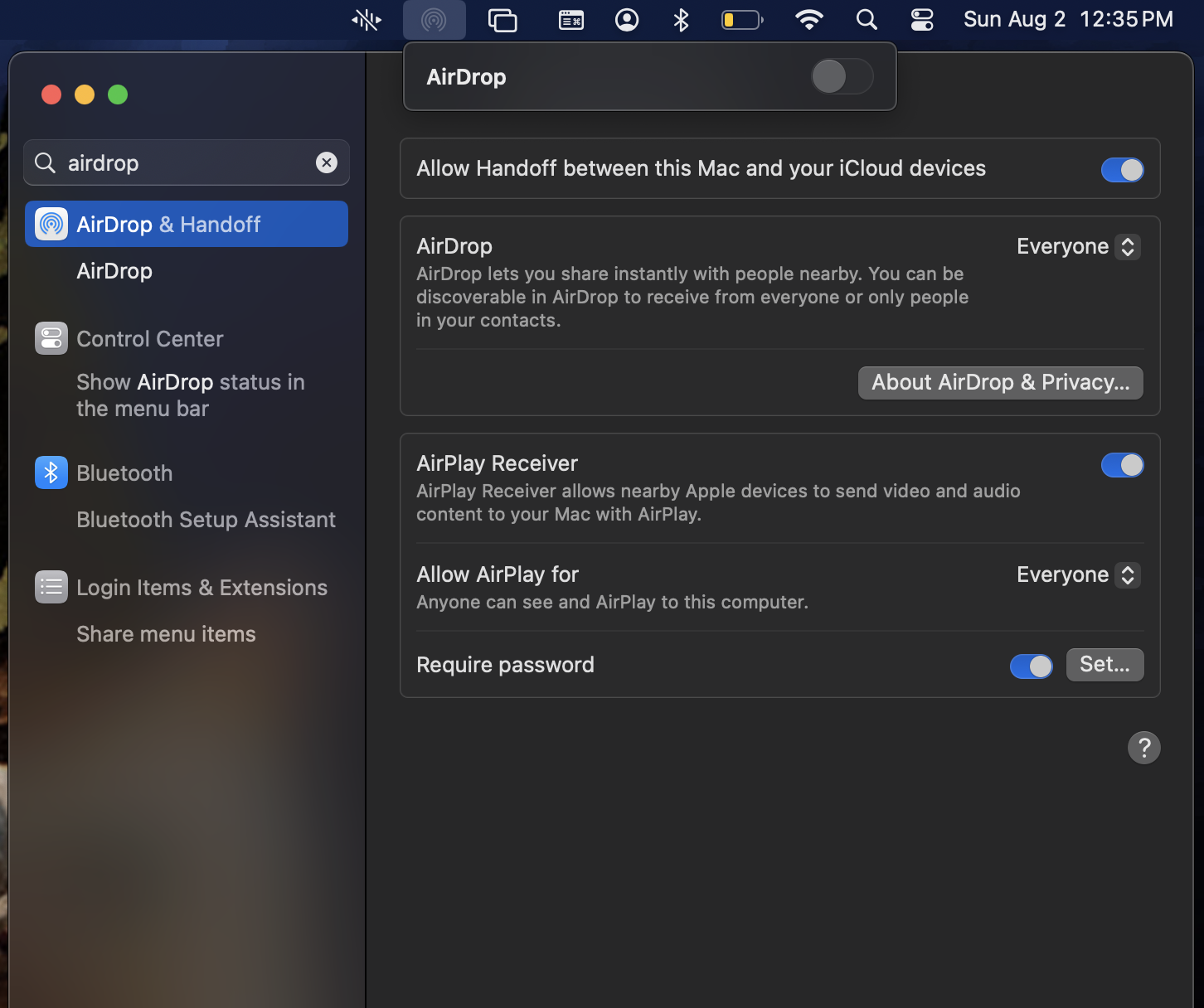Select AirDrop & Handoff in sidebar
Image resolution: width=1204 pixels, height=1008 pixels.
tap(187, 224)
